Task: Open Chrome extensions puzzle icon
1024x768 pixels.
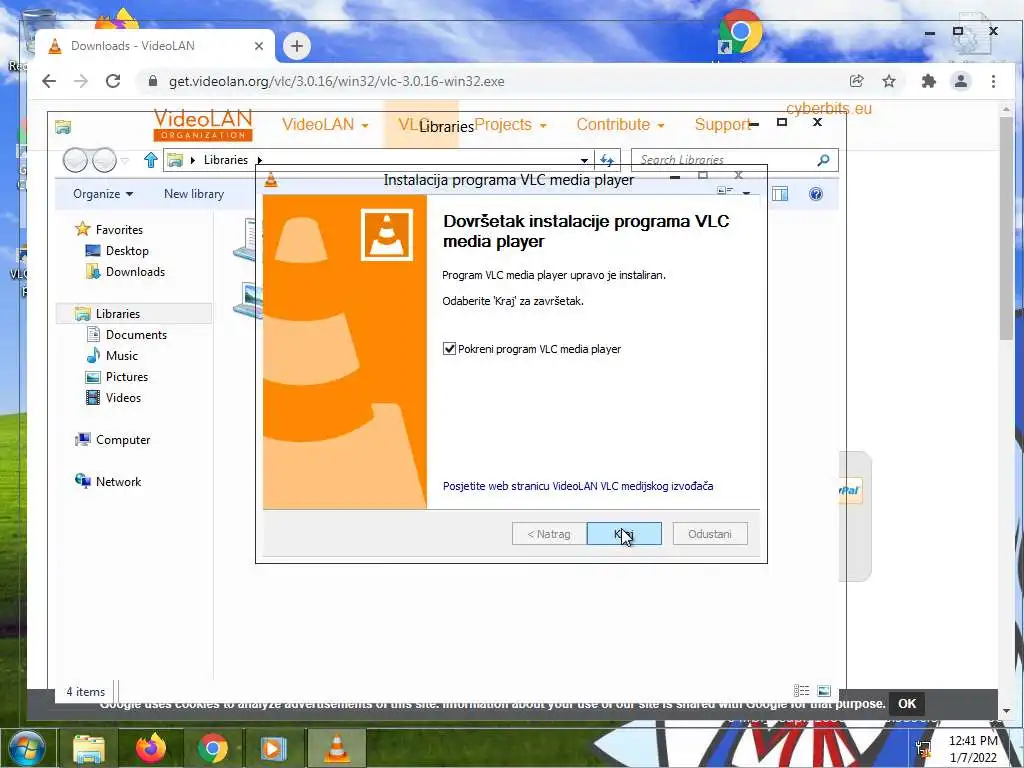Action: (x=929, y=81)
